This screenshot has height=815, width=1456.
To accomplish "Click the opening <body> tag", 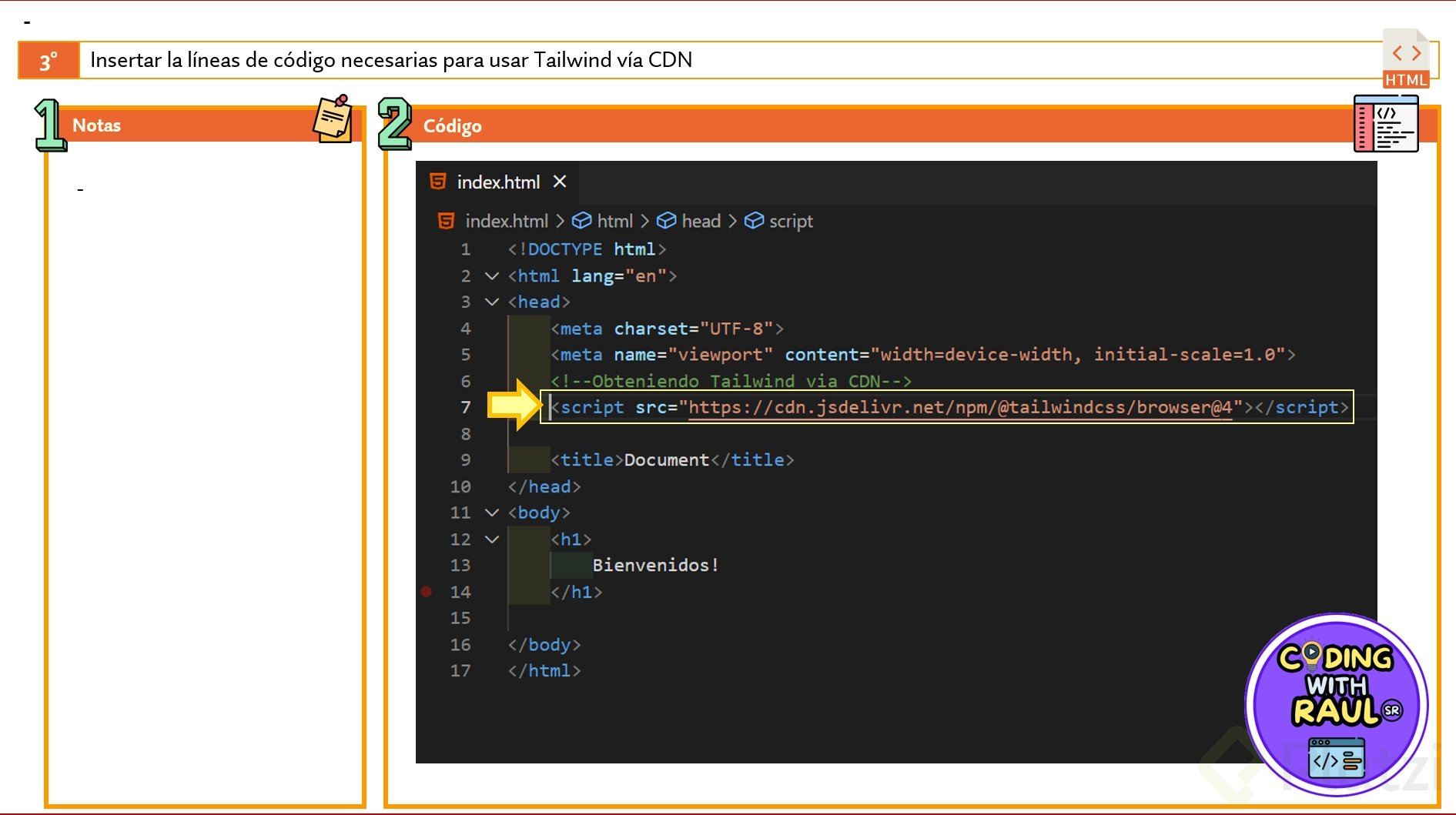I will pos(539,513).
